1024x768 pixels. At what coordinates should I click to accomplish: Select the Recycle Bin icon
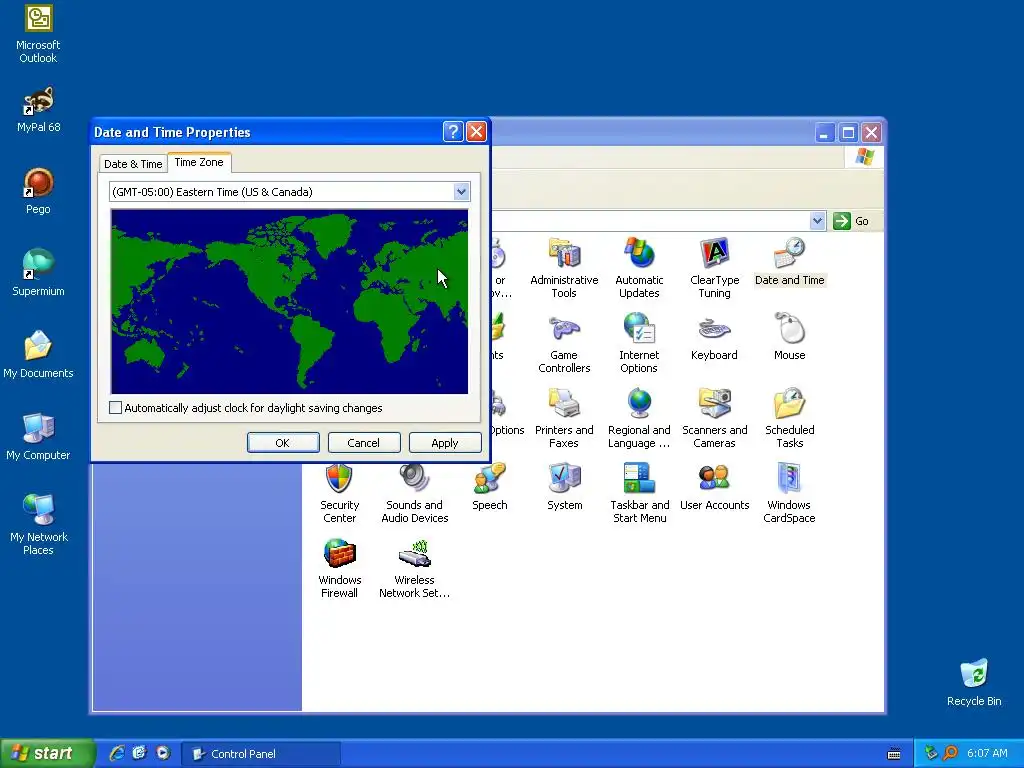pos(974,683)
